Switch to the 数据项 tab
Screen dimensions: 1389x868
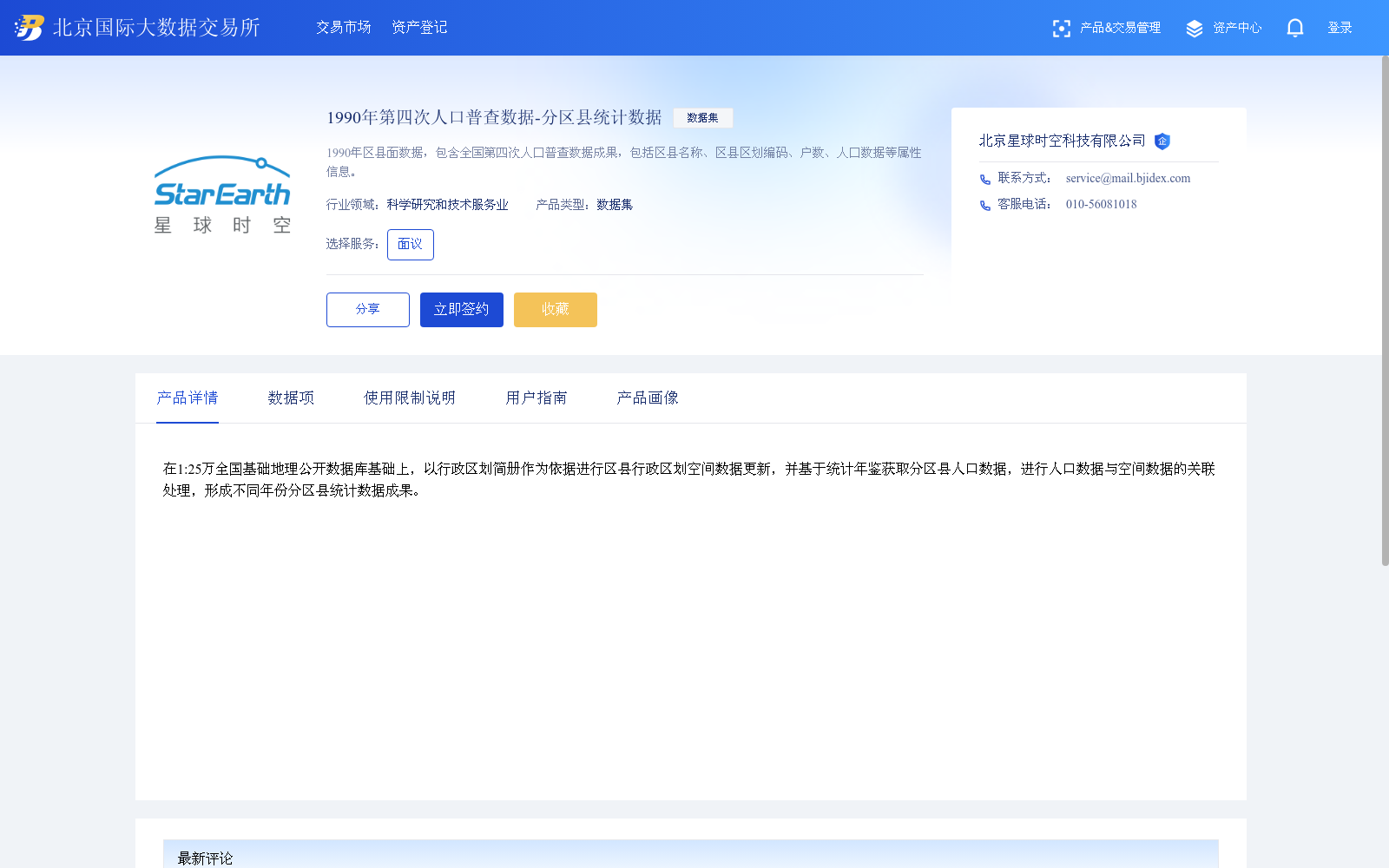pos(291,398)
